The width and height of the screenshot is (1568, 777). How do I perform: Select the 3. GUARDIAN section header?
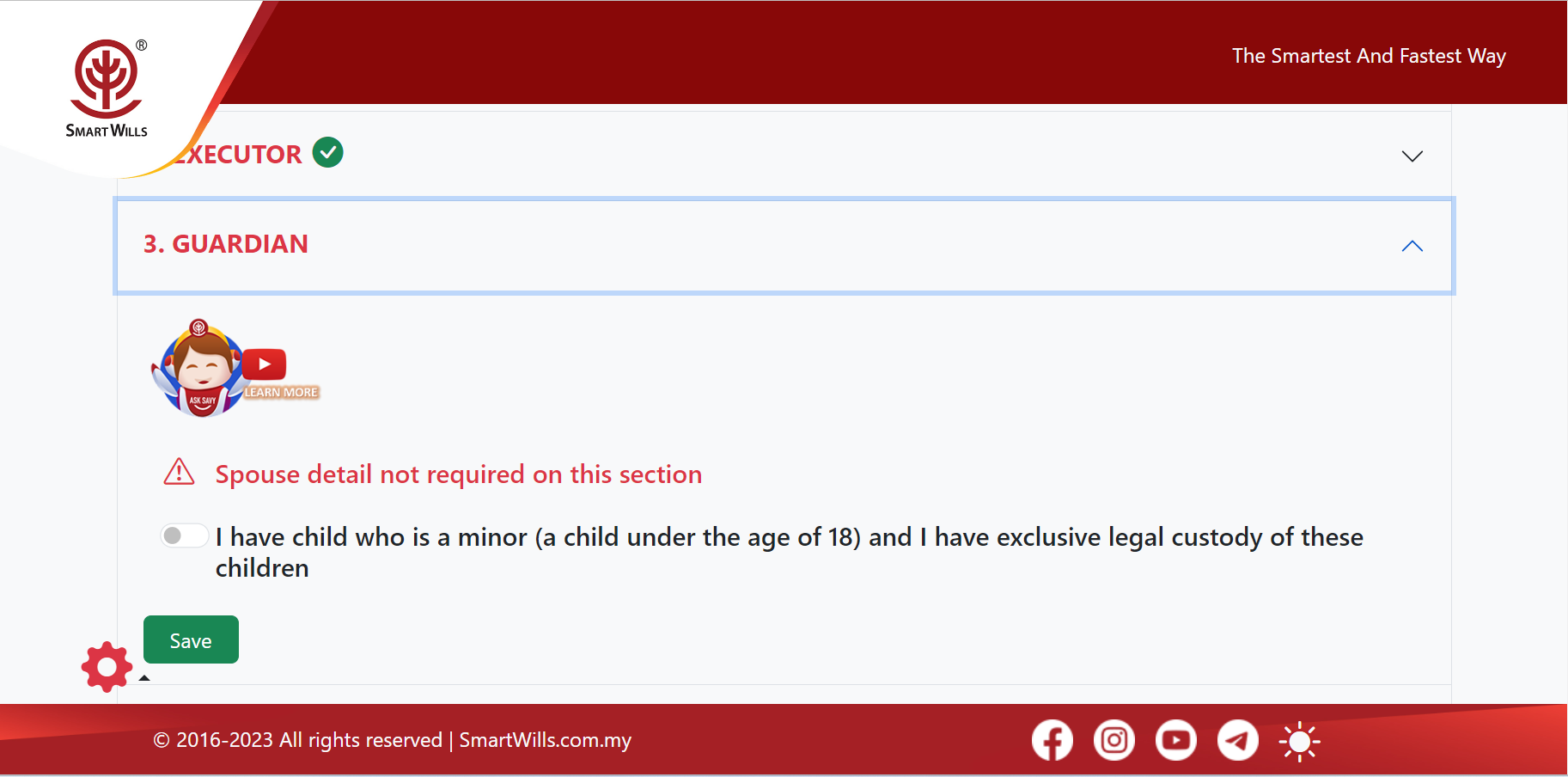[x=226, y=244]
